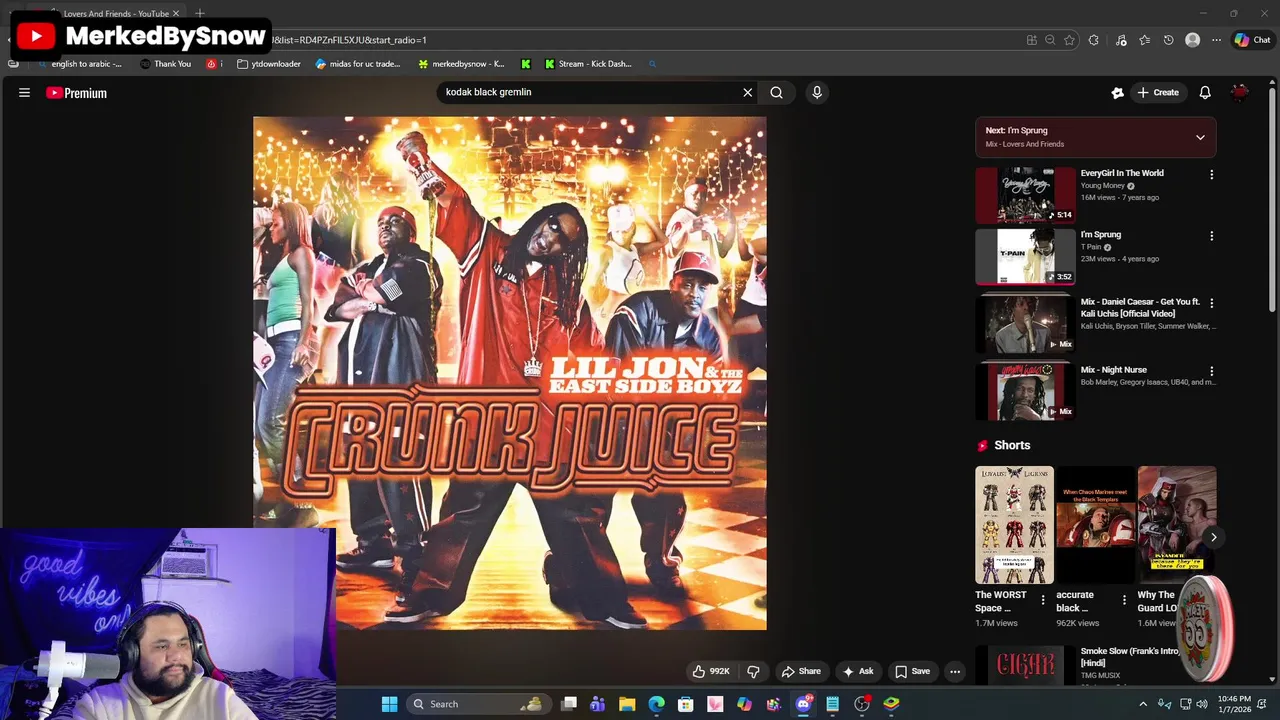
Task: Open Stream - Kick Dash bookmark
Action: [x=588, y=63]
